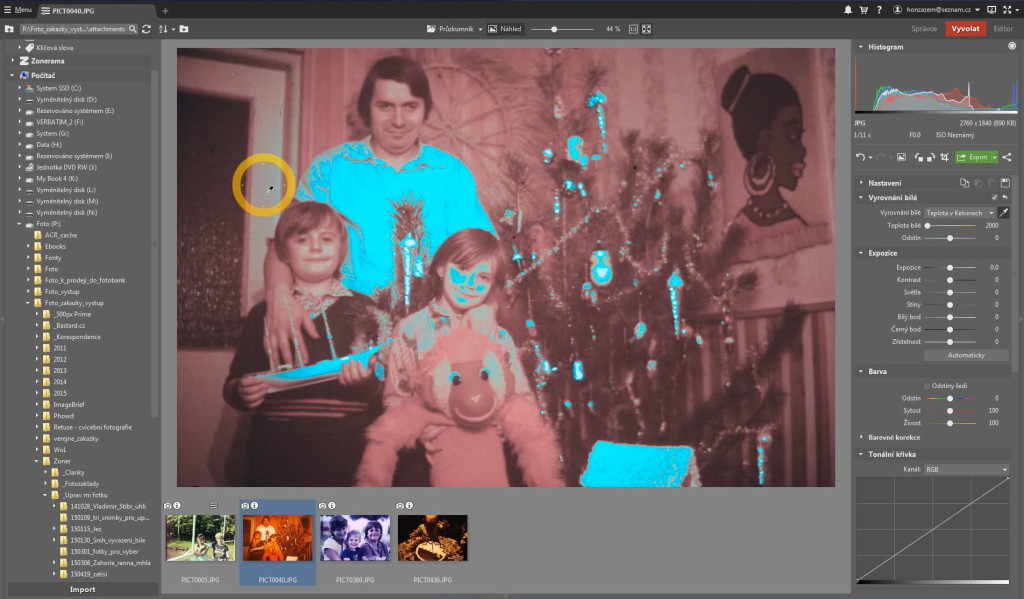1024x599 pixels.
Task: Enable the Odstíny šedi checkbox
Action: coord(927,385)
